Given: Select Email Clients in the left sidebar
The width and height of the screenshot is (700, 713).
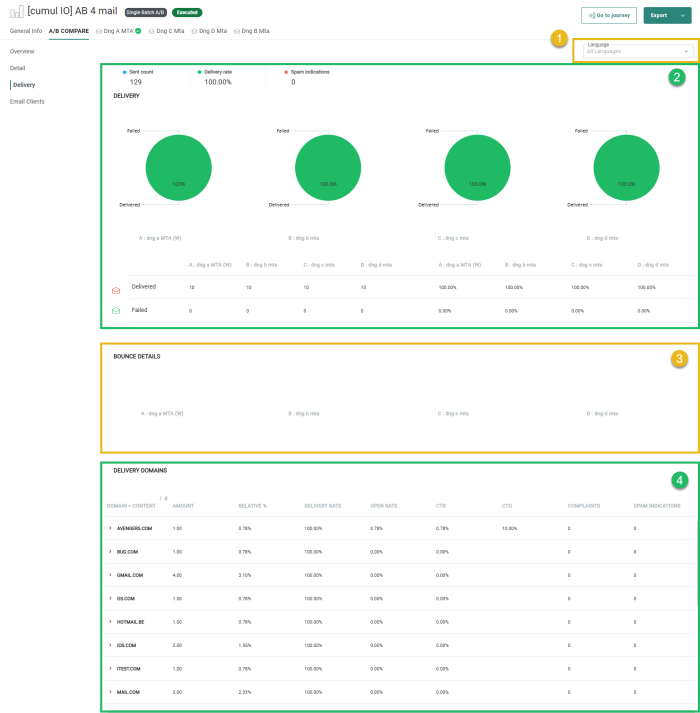Looking at the screenshot, I should (x=27, y=101).
